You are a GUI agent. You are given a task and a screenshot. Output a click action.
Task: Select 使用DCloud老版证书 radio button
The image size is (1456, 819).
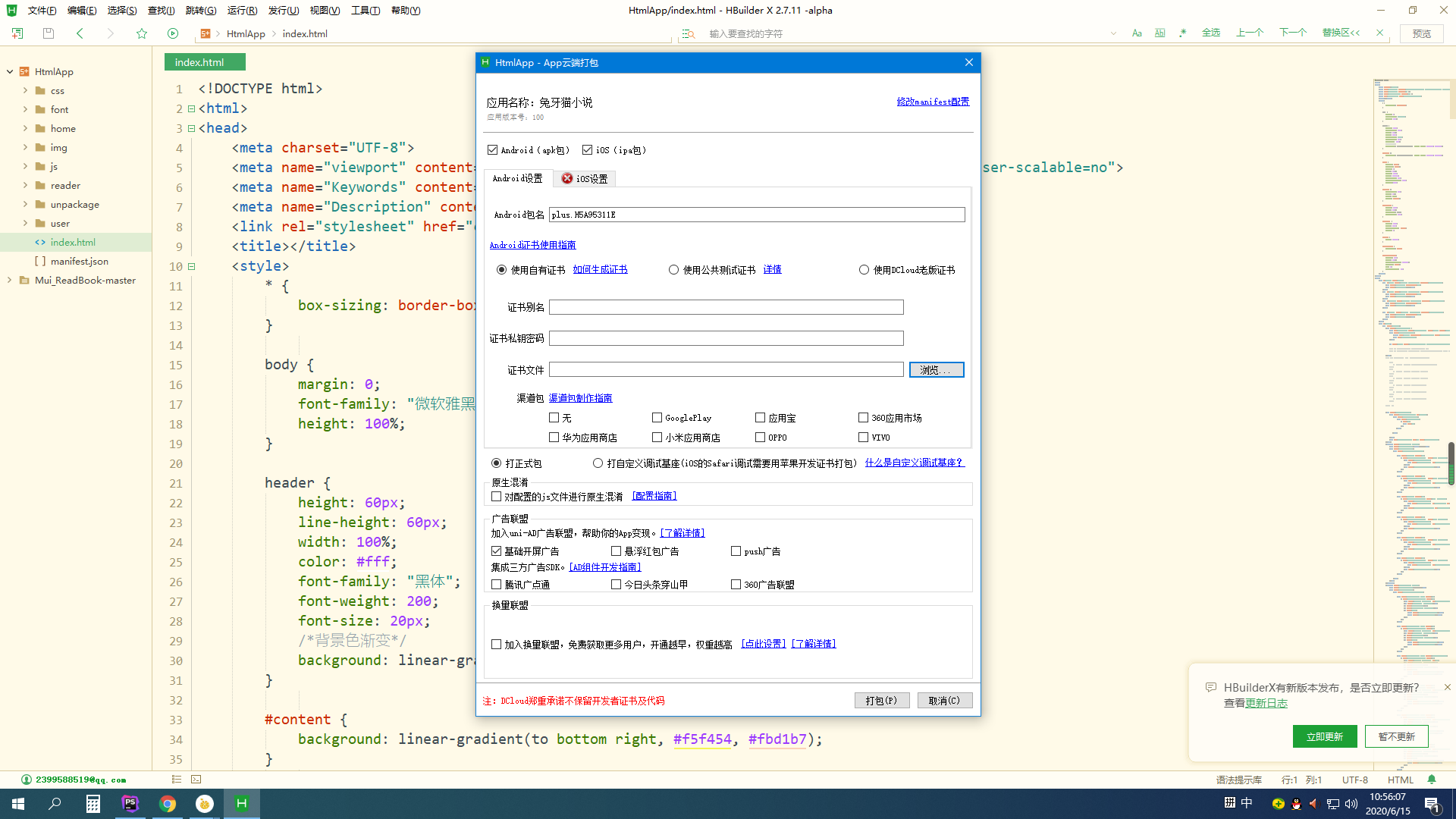864,270
